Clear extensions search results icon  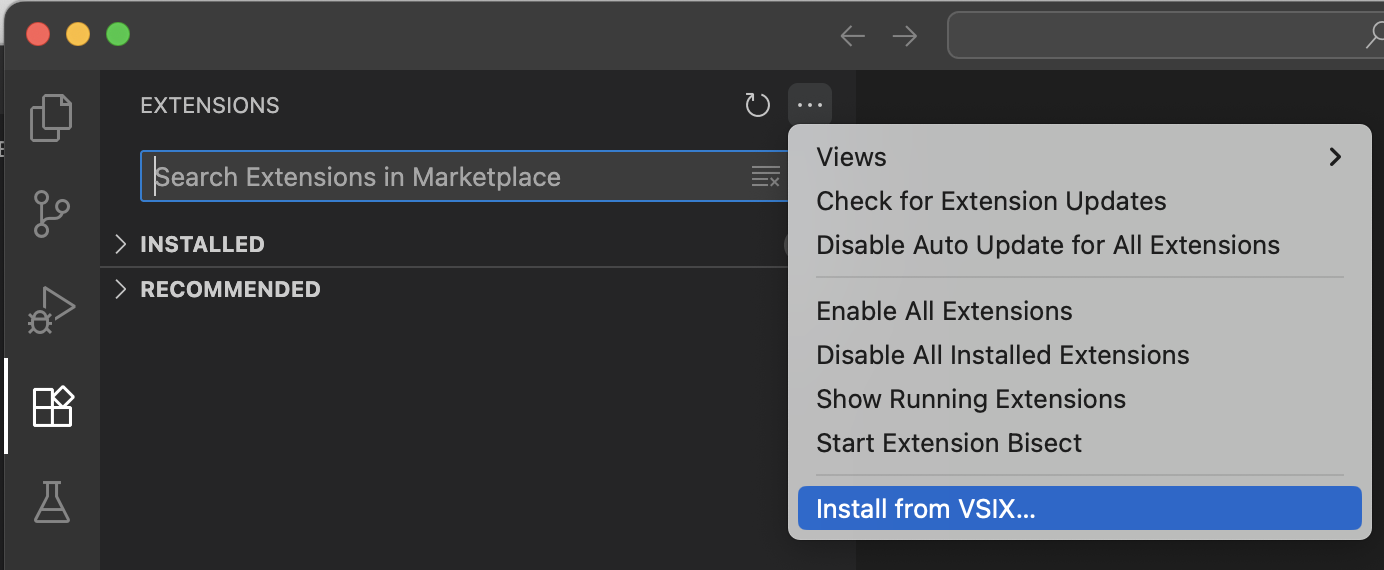pos(765,177)
